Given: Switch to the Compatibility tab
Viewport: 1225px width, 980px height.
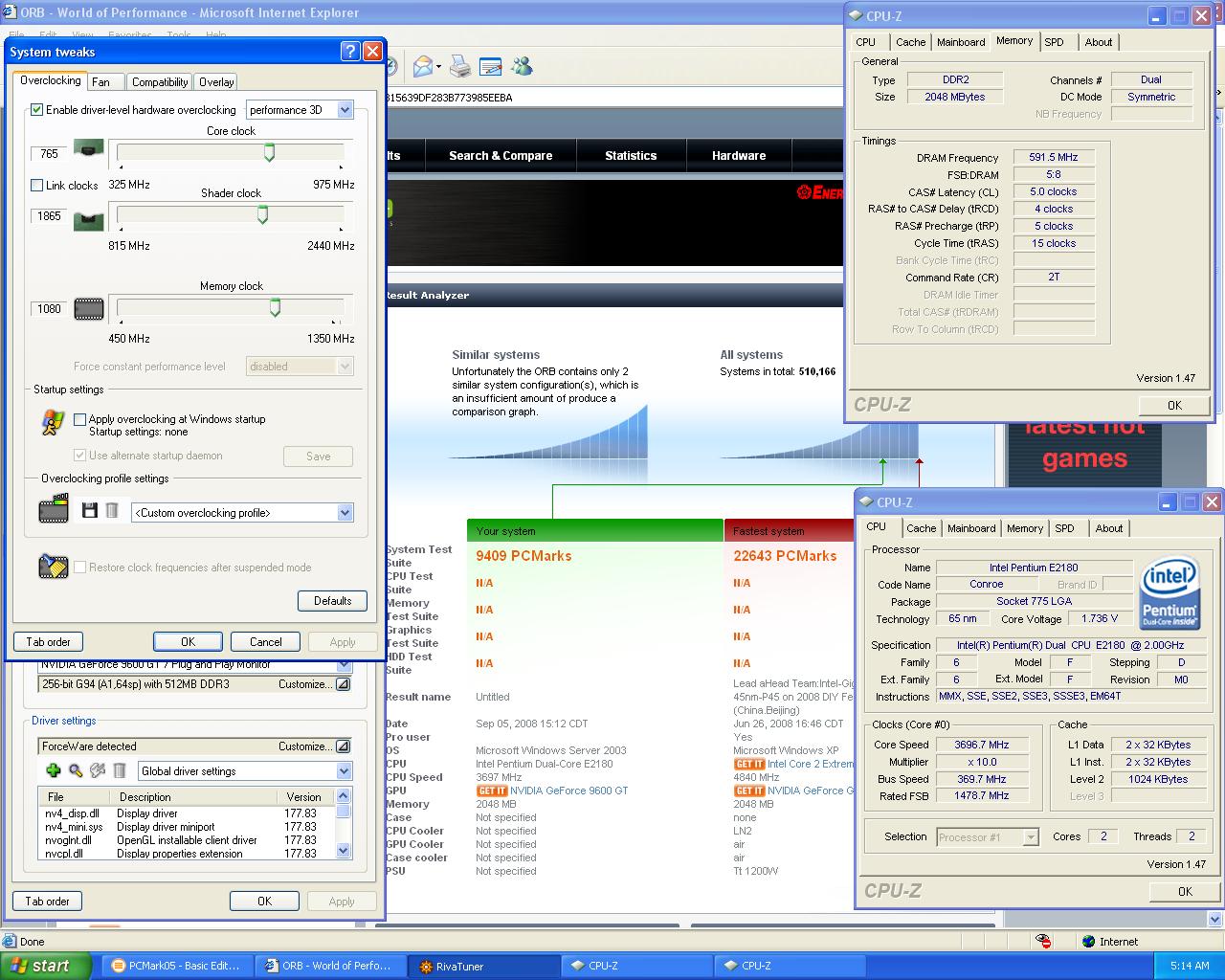Looking at the screenshot, I should tap(160, 82).
